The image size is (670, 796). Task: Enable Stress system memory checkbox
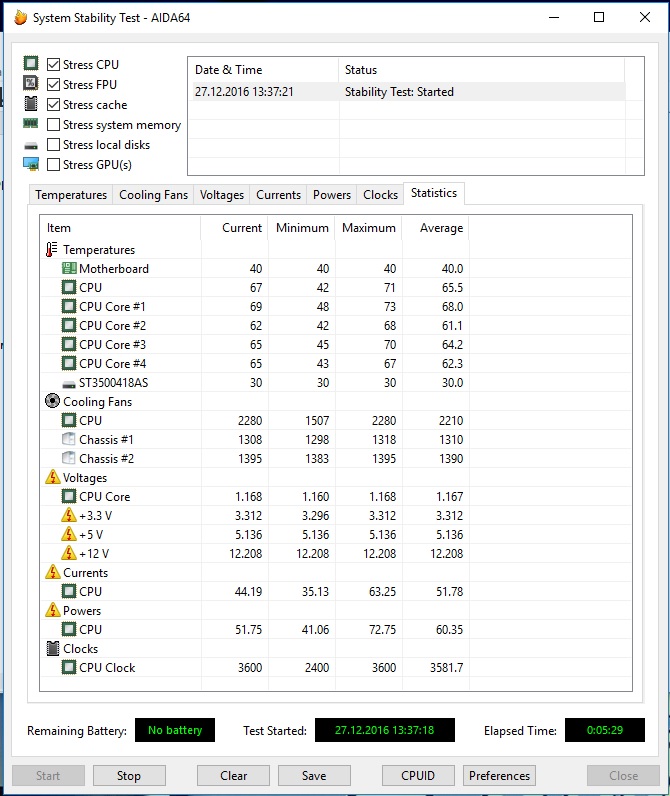point(53,124)
